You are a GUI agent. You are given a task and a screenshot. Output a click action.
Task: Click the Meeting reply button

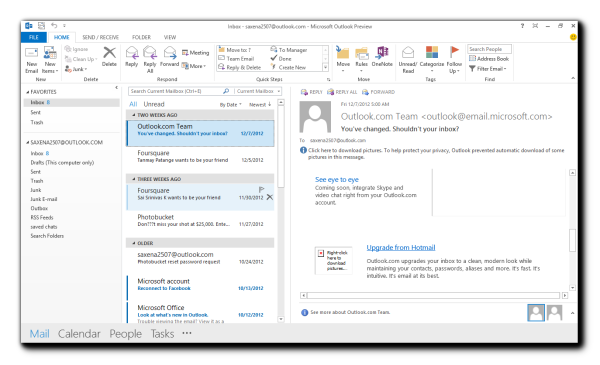(196, 52)
